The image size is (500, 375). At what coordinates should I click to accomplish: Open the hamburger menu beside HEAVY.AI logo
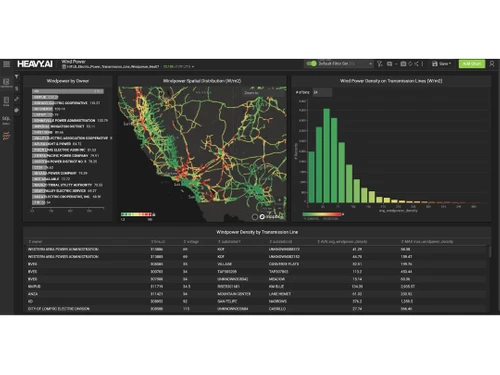(x=6, y=64)
